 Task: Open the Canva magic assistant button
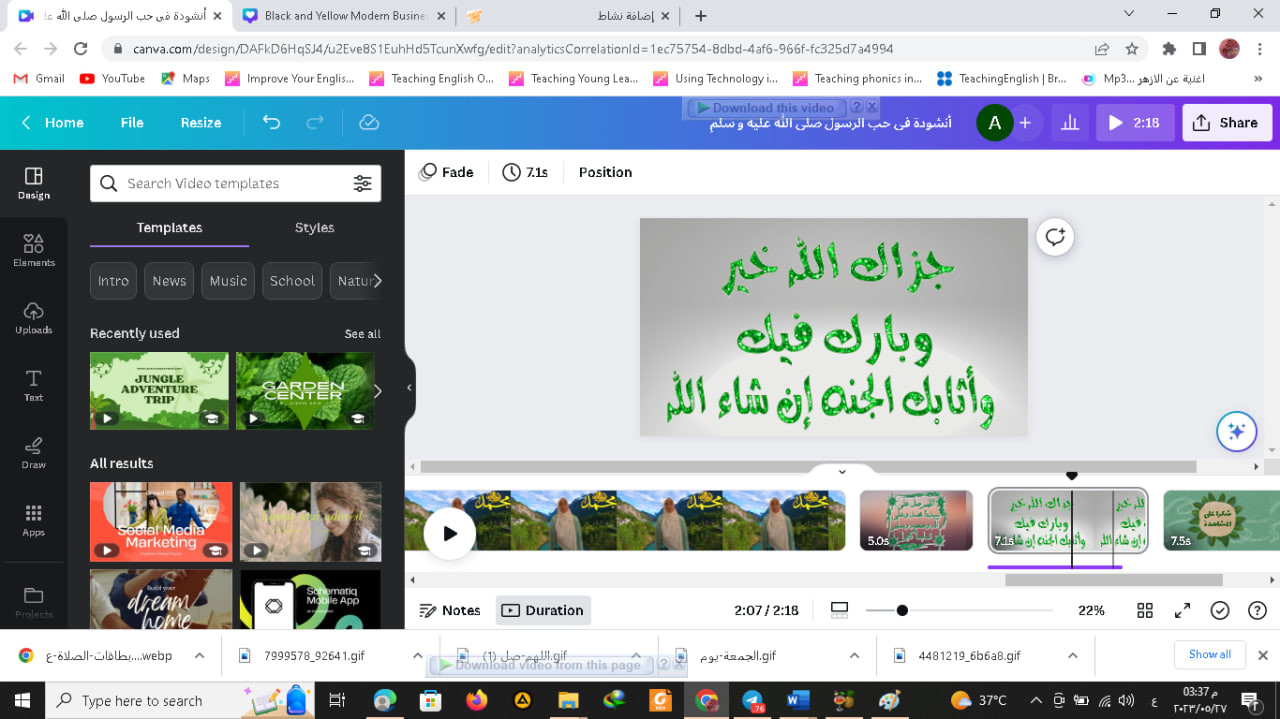coord(1236,431)
